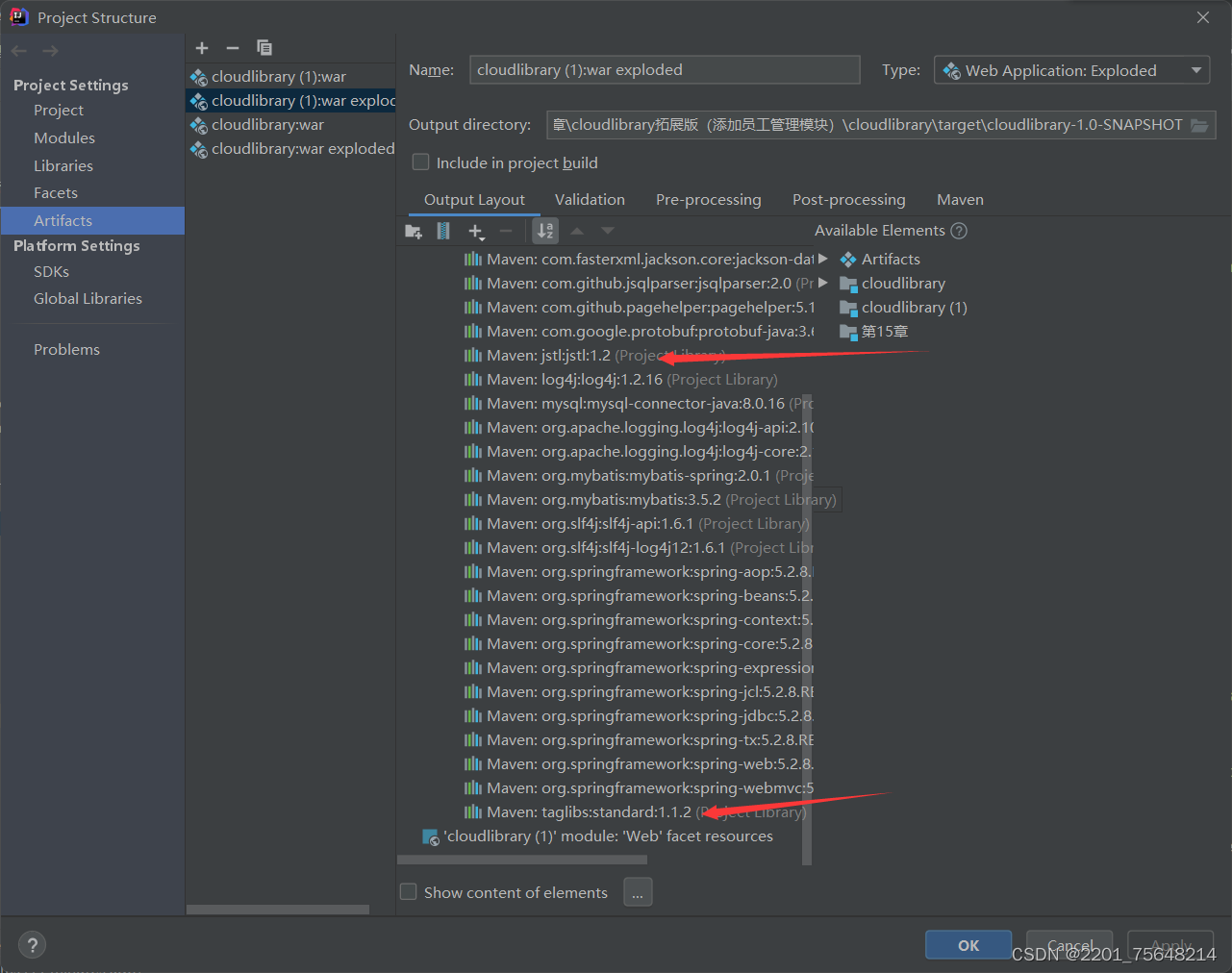Create a new archive in the output layout

click(443, 231)
